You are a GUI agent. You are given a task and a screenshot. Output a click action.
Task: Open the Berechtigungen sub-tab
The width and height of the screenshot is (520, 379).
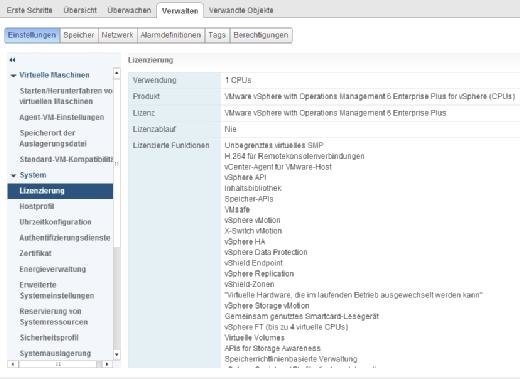(x=261, y=35)
